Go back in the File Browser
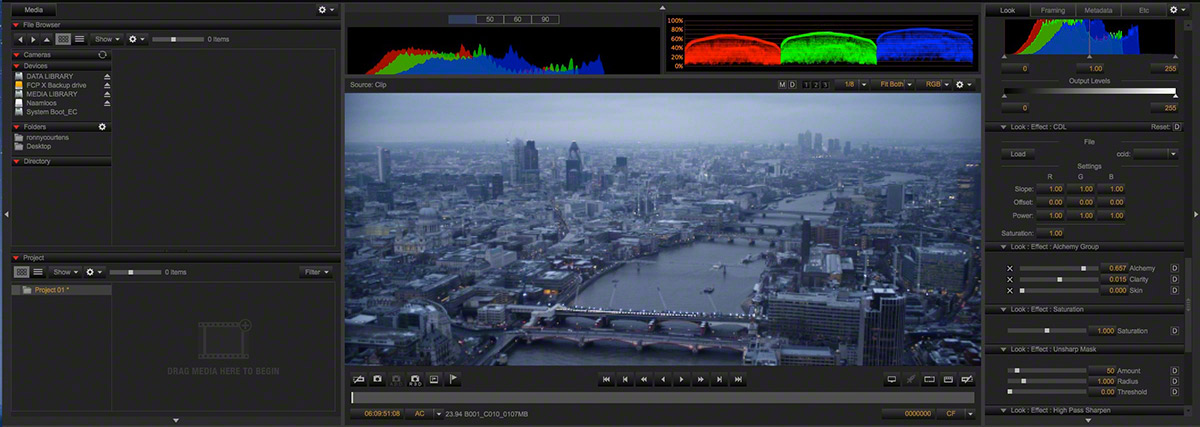 click(x=20, y=38)
